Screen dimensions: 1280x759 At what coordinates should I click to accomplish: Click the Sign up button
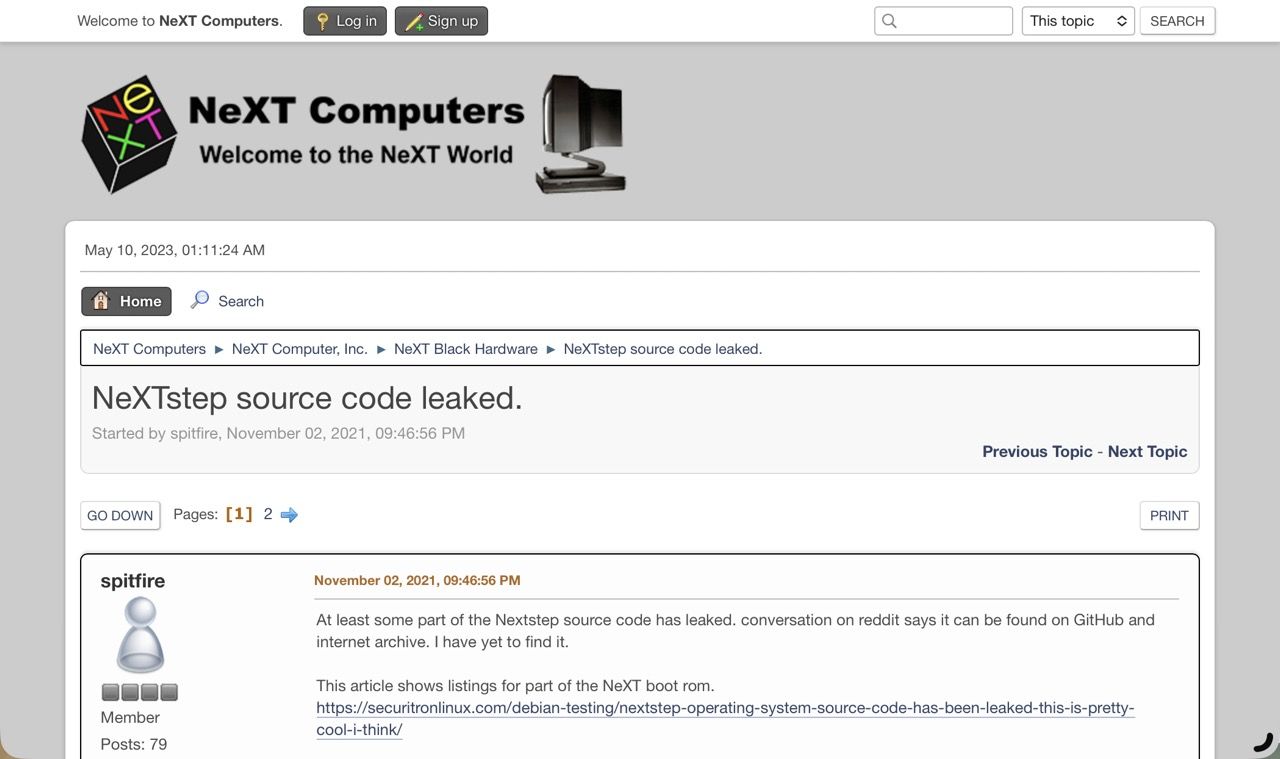(x=441, y=21)
